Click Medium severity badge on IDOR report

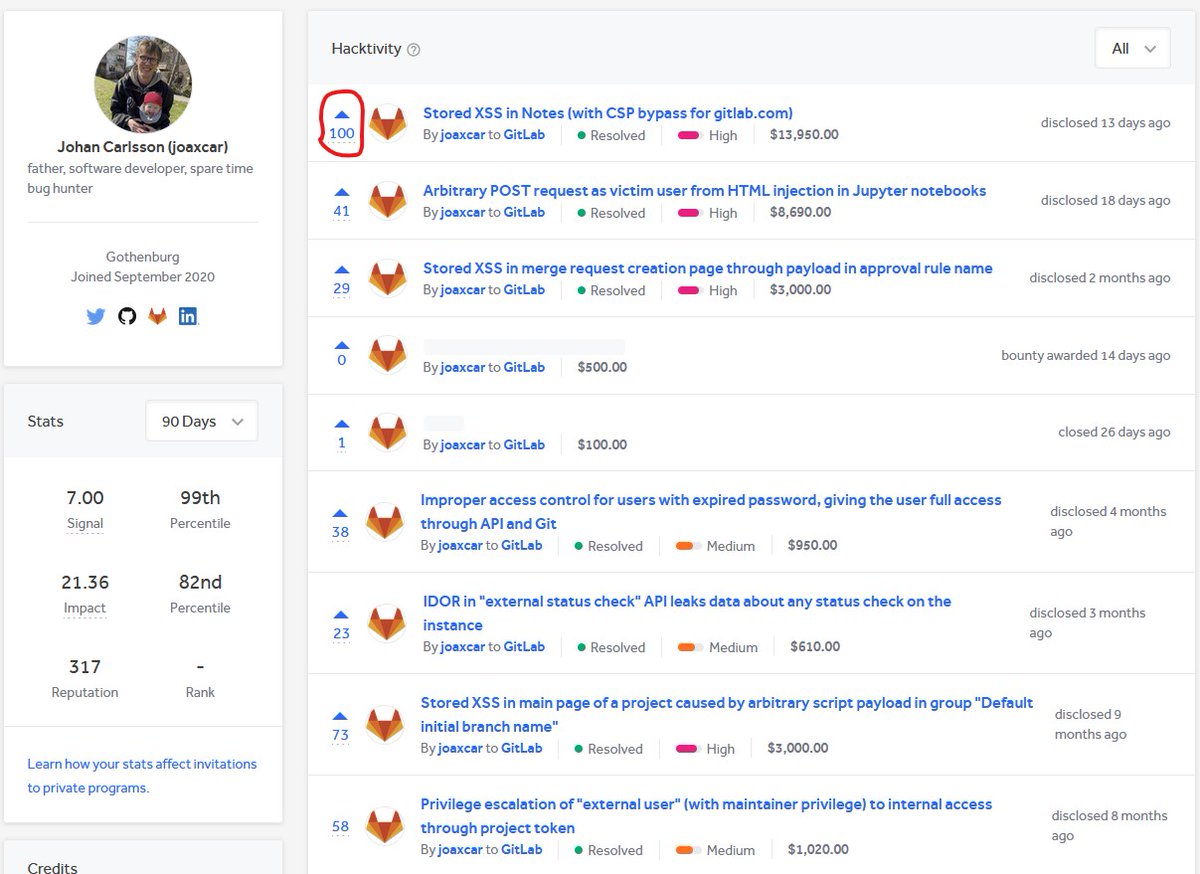[716, 647]
